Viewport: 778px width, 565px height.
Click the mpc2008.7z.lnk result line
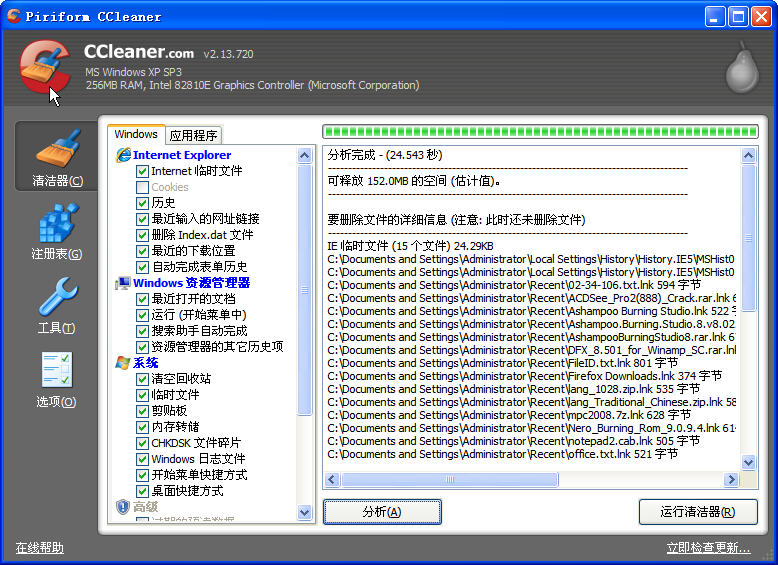509,415
